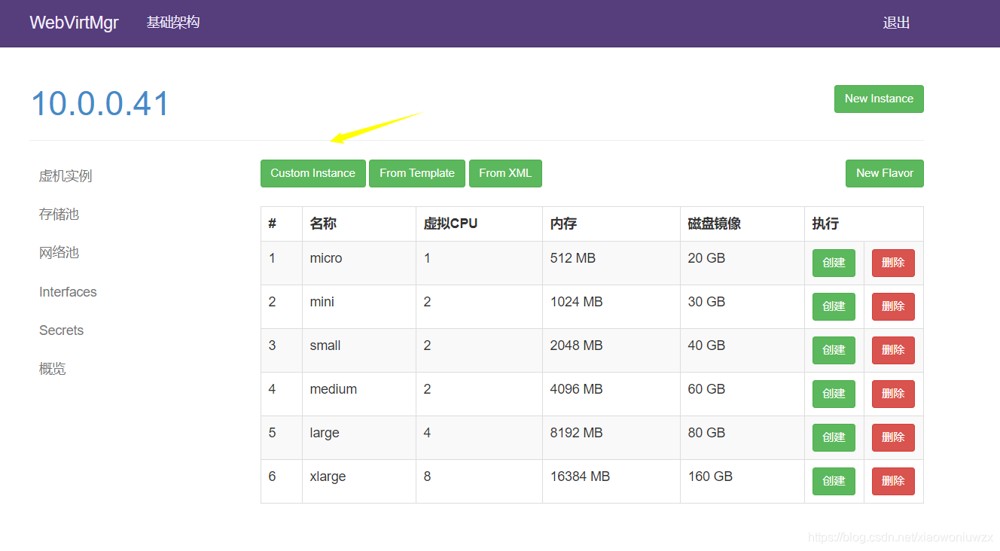The image size is (1000, 551).
Task: Click the WebVirtMgr brand link
Action: pos(74,22)
